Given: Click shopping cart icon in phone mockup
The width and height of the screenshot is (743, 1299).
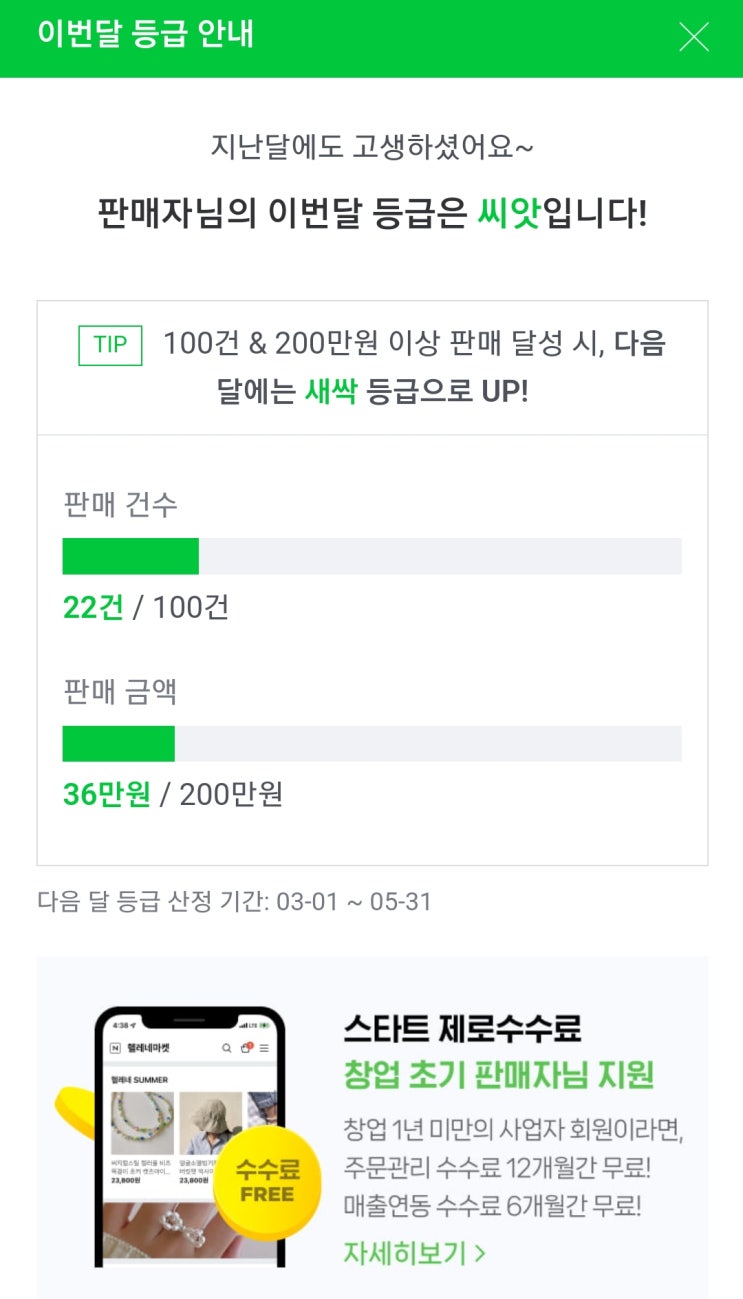Looking at the screenshot, I should (x=246, y=1048).
